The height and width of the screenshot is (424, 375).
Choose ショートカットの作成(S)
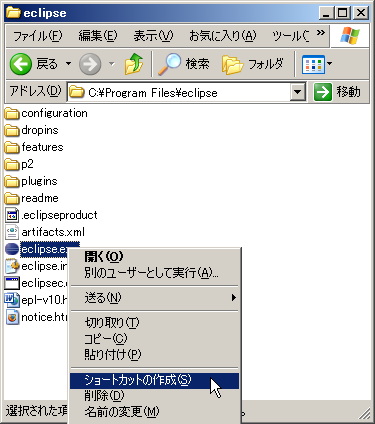click(x=154, y=381)
